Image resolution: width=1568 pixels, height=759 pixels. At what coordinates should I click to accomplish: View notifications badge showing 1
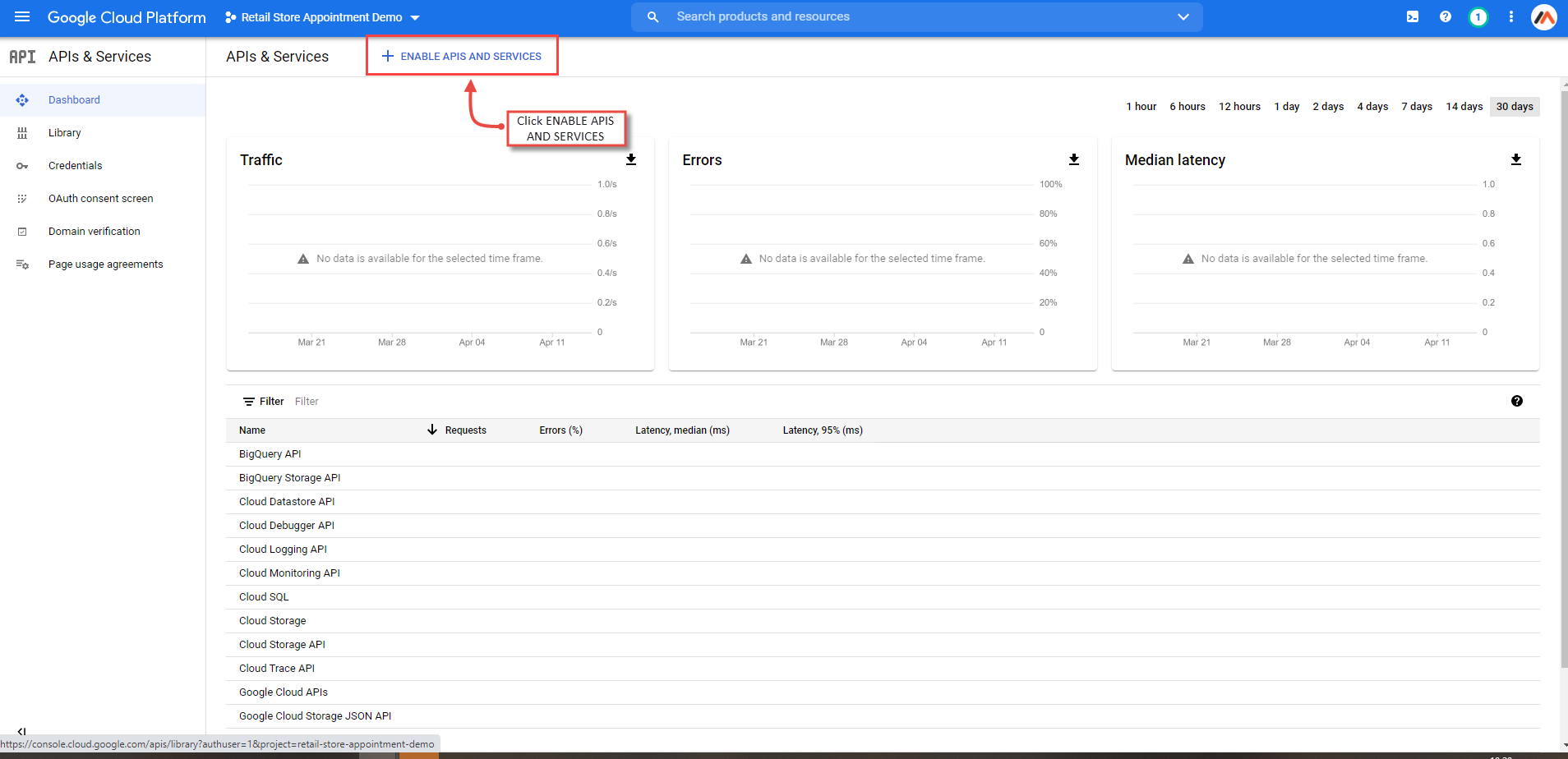[1478, 16]
